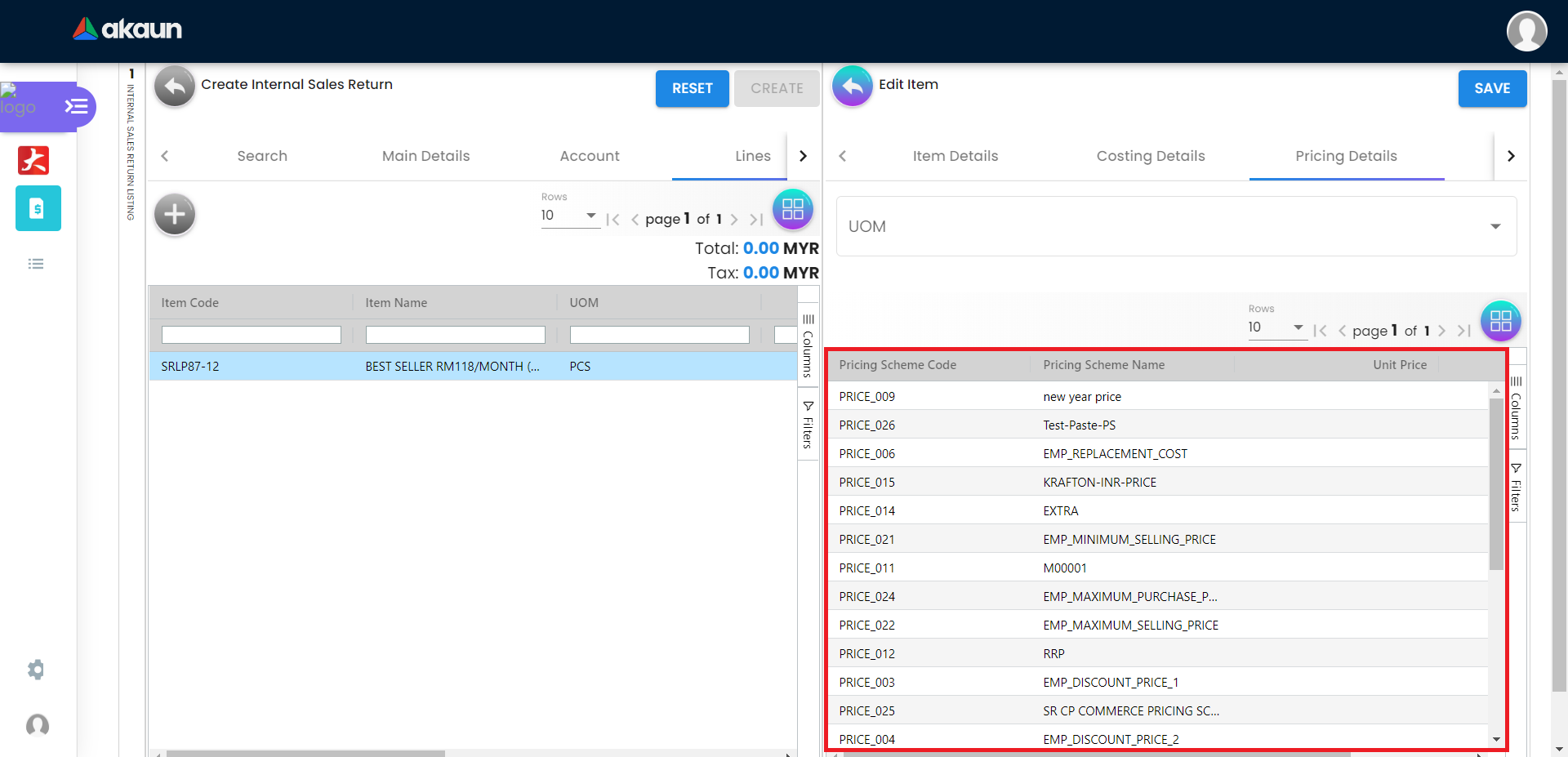Image resolution: width=1568 pixels, height=757 pixels.
Task: Click the purple back arrow beside Edit Item
Action: 852,87
